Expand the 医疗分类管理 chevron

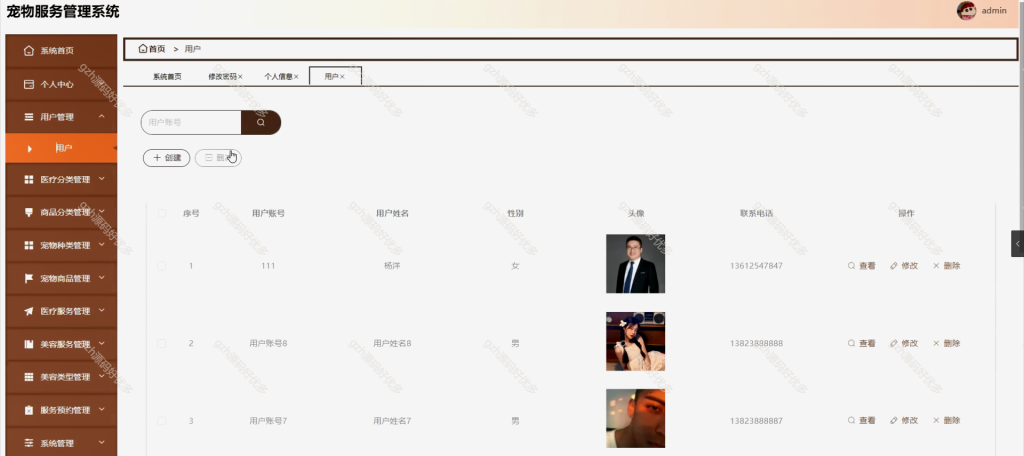click(102, 178)
